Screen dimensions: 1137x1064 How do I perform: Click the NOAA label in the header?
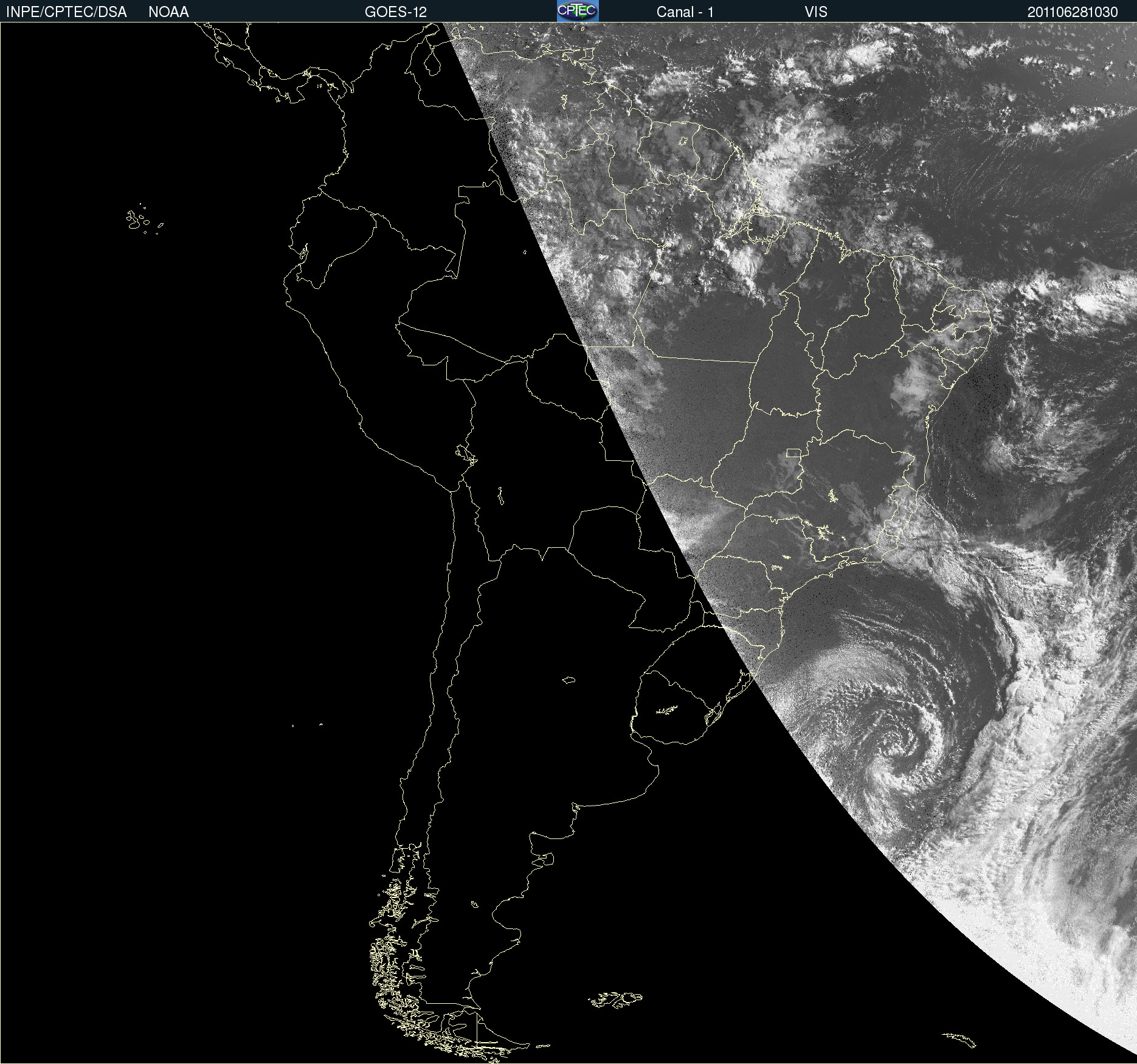click(168, 12)
